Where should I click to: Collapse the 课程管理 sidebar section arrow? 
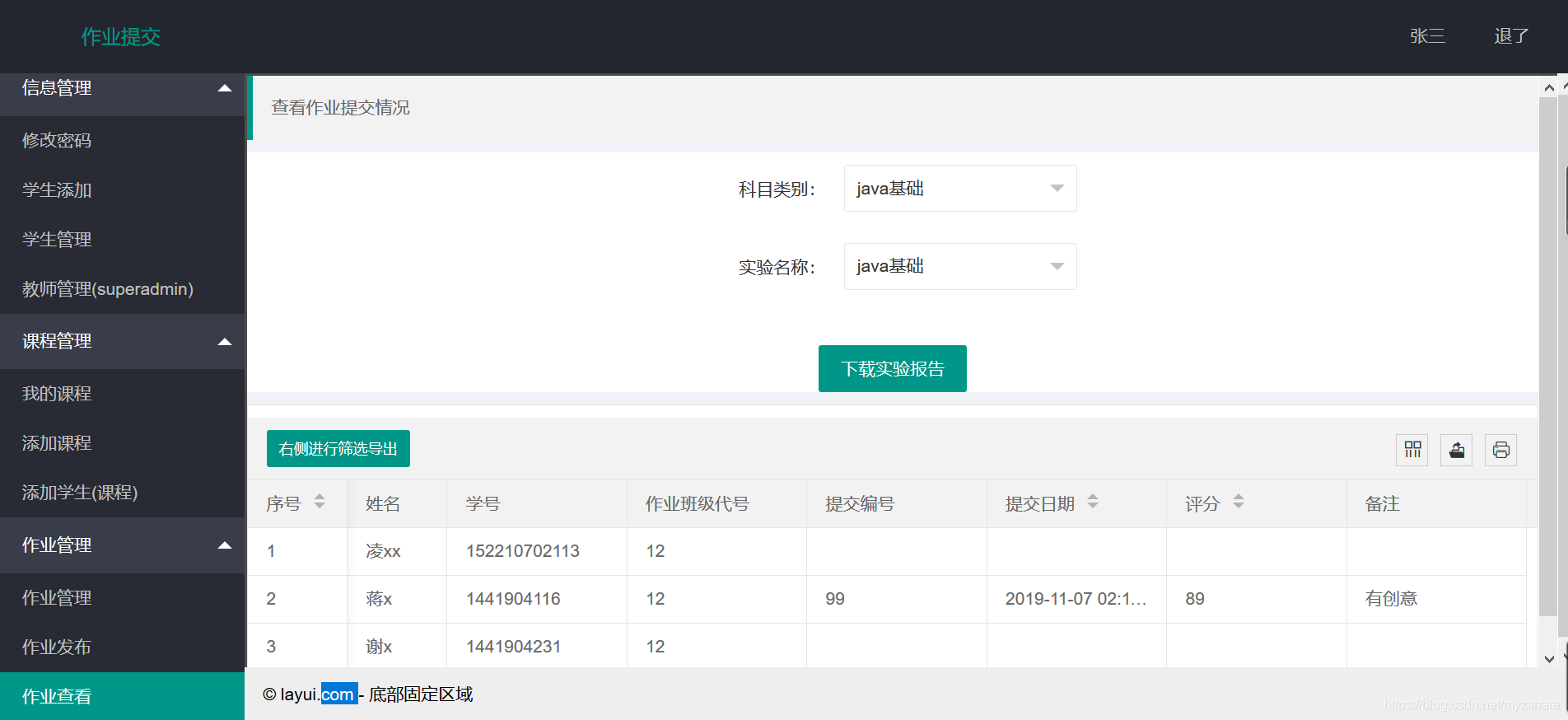click(x=224, y=342)
